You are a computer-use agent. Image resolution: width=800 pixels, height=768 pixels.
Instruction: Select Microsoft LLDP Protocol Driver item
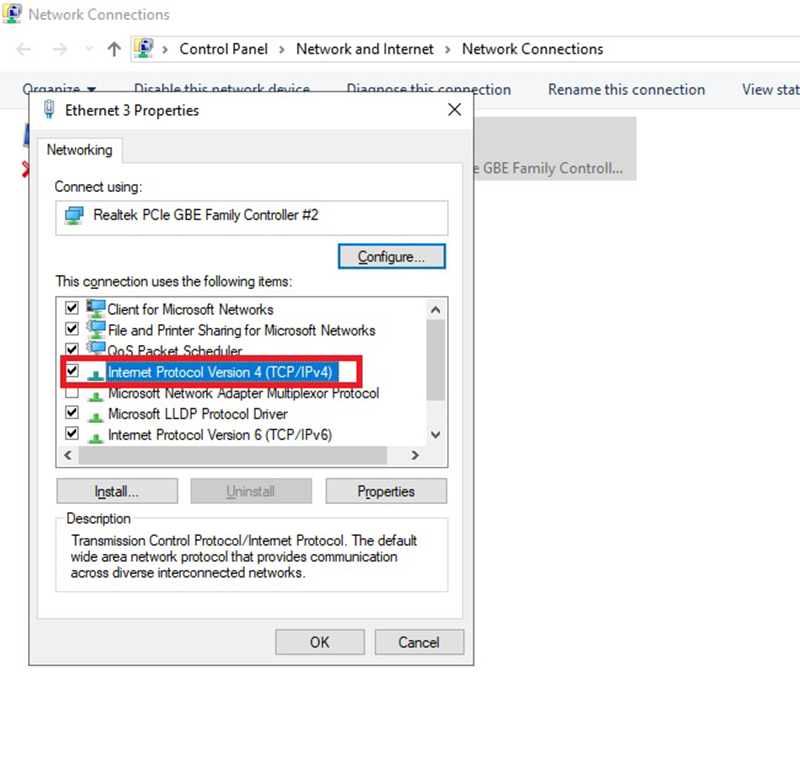[x=197, y=414]
